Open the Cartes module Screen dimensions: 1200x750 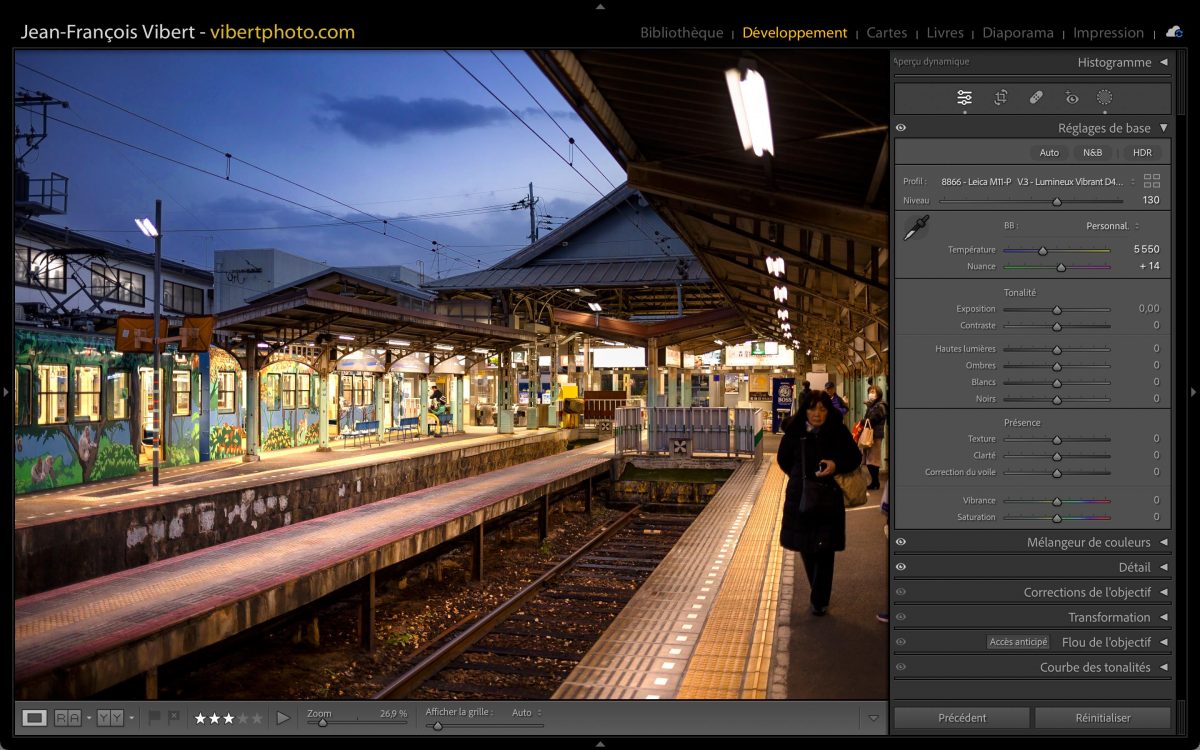(886, 33)
